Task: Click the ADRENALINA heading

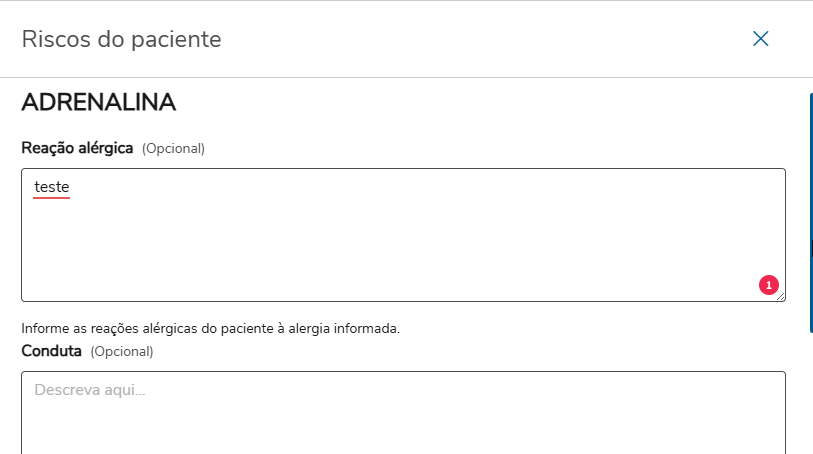Action: (x=98, y=102)
